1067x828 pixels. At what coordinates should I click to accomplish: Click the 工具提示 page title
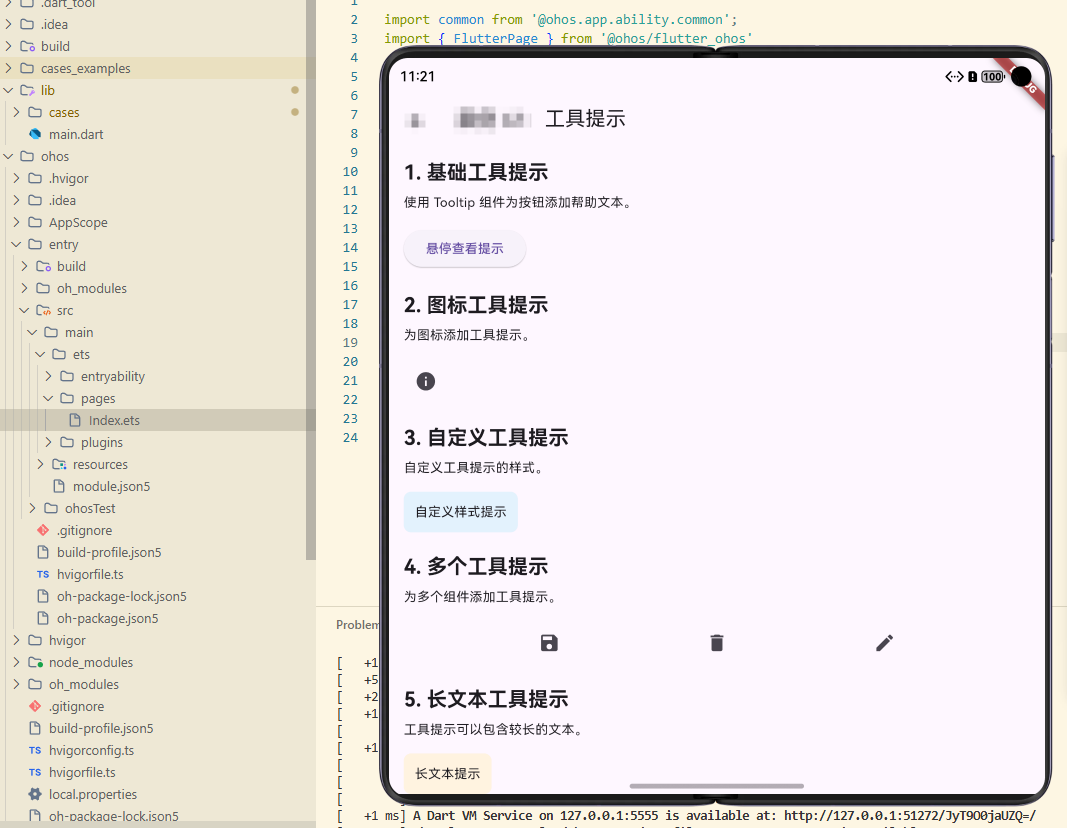[x=585, y=118]
